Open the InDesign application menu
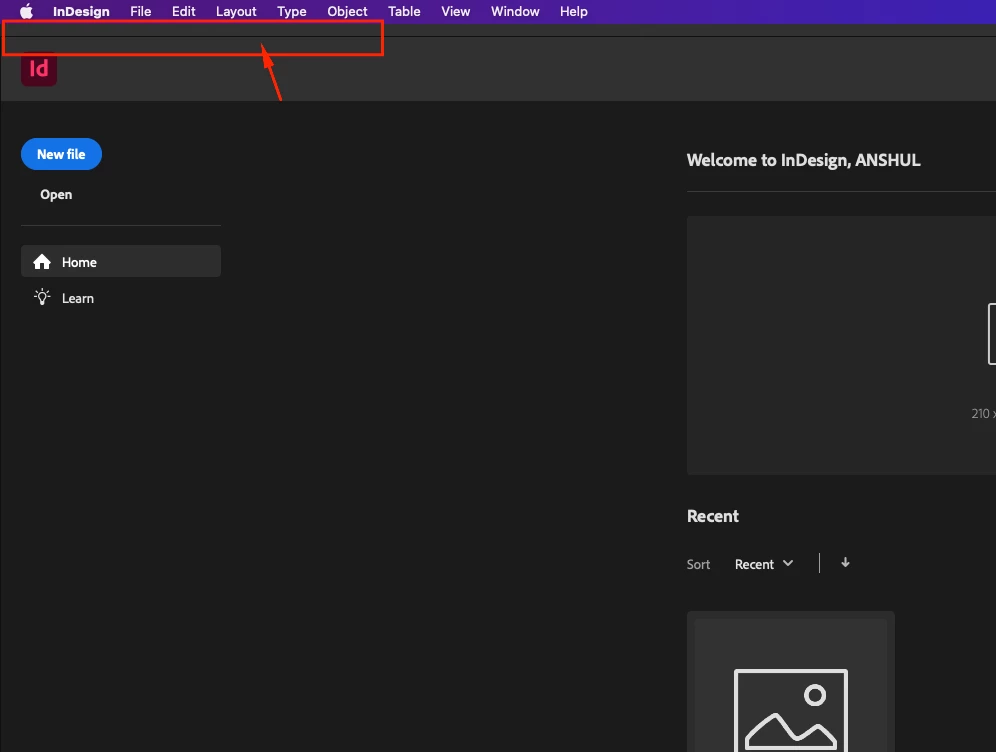The width and height of the screenshot is (996, 752). pos(81,11)
